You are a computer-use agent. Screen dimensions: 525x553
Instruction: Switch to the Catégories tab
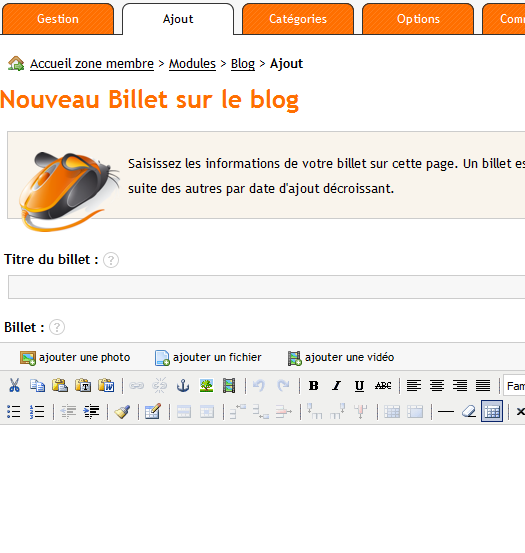click(x=298, y=19)
